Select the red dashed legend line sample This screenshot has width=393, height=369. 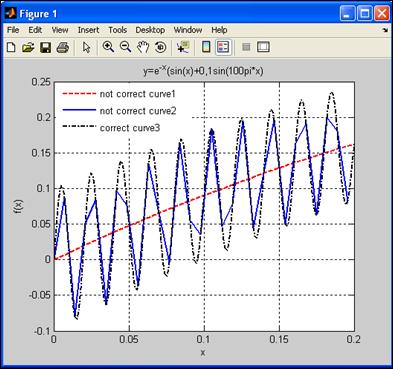click(79, 94)
